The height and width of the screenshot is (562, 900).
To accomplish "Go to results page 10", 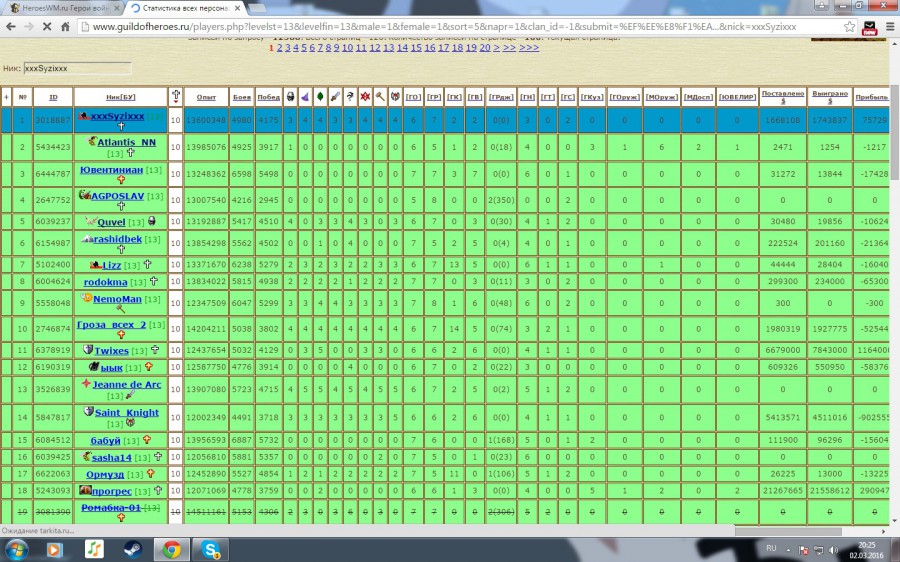I will point(347,48).
